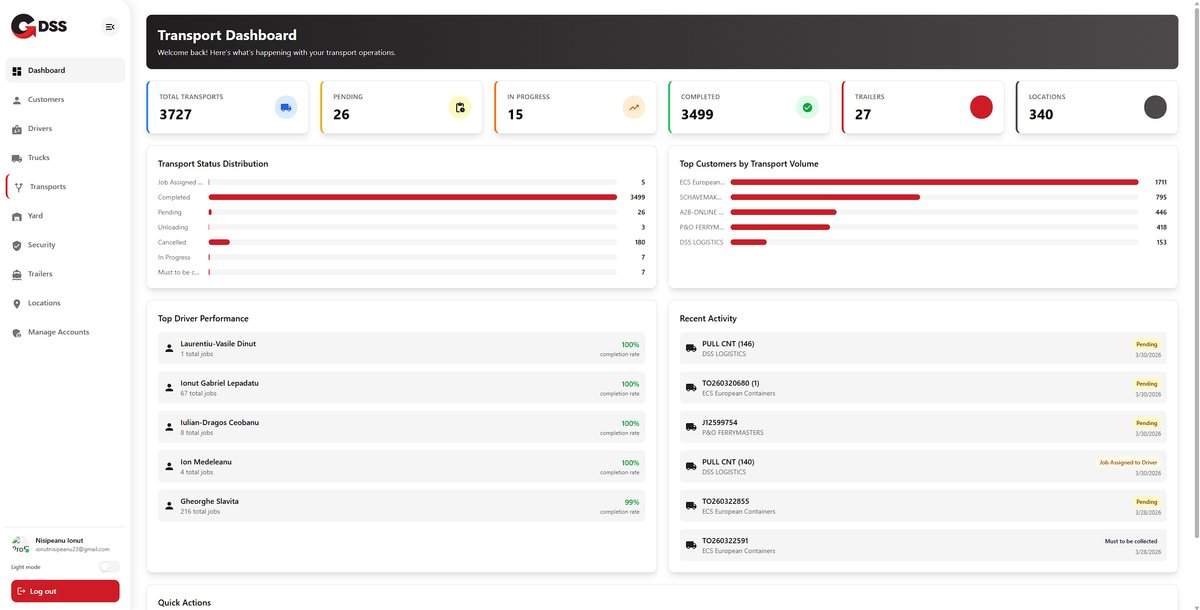This screenshot has width=1200, height=610.
Task: Click the ECS European customer volume bar
Action: pos(935,182)
